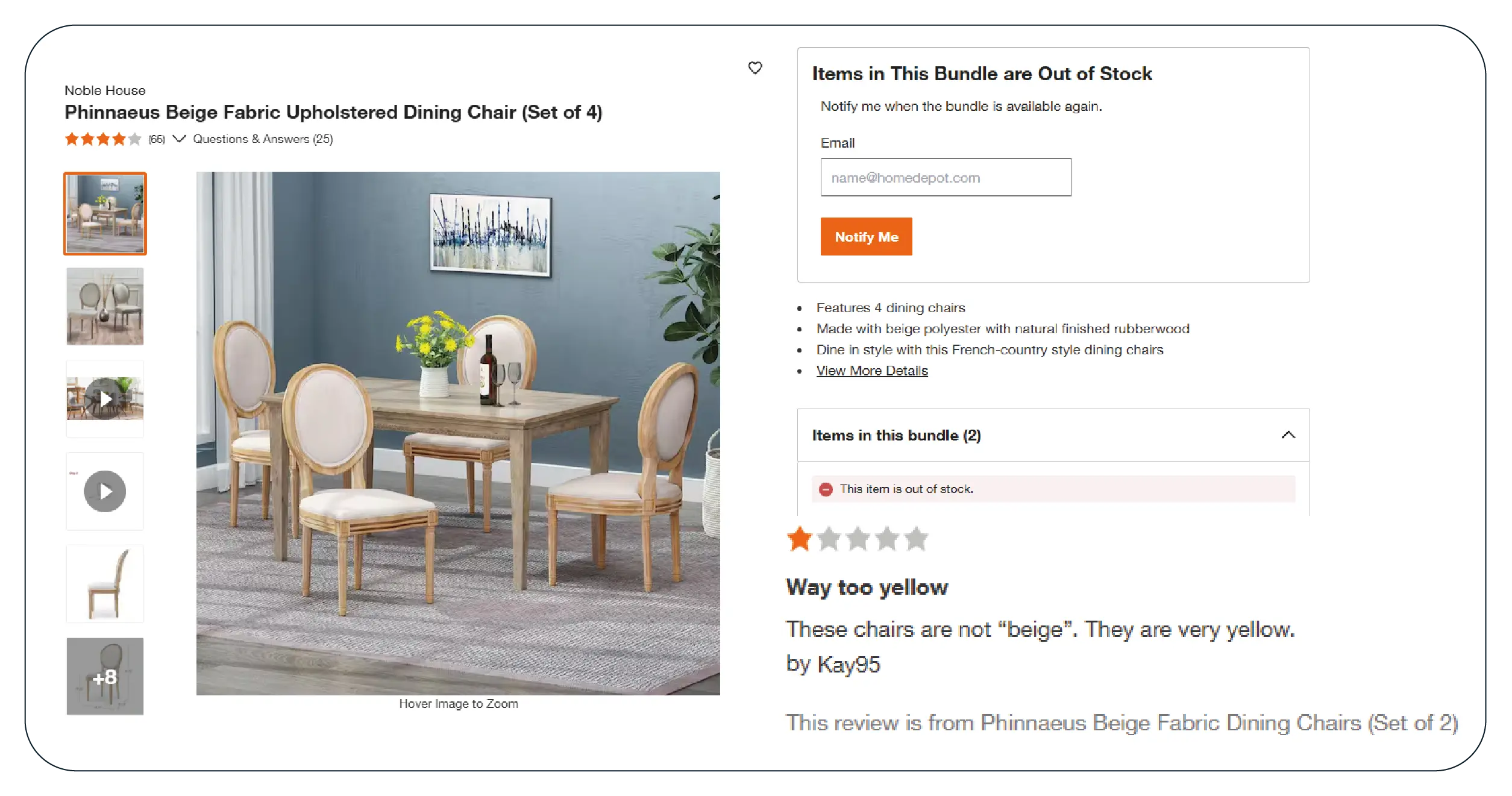Image resolution: width=1512 pixels, height=796 pixels.
Task: Add product to favorites with heart icon
Action: (754, 67)
